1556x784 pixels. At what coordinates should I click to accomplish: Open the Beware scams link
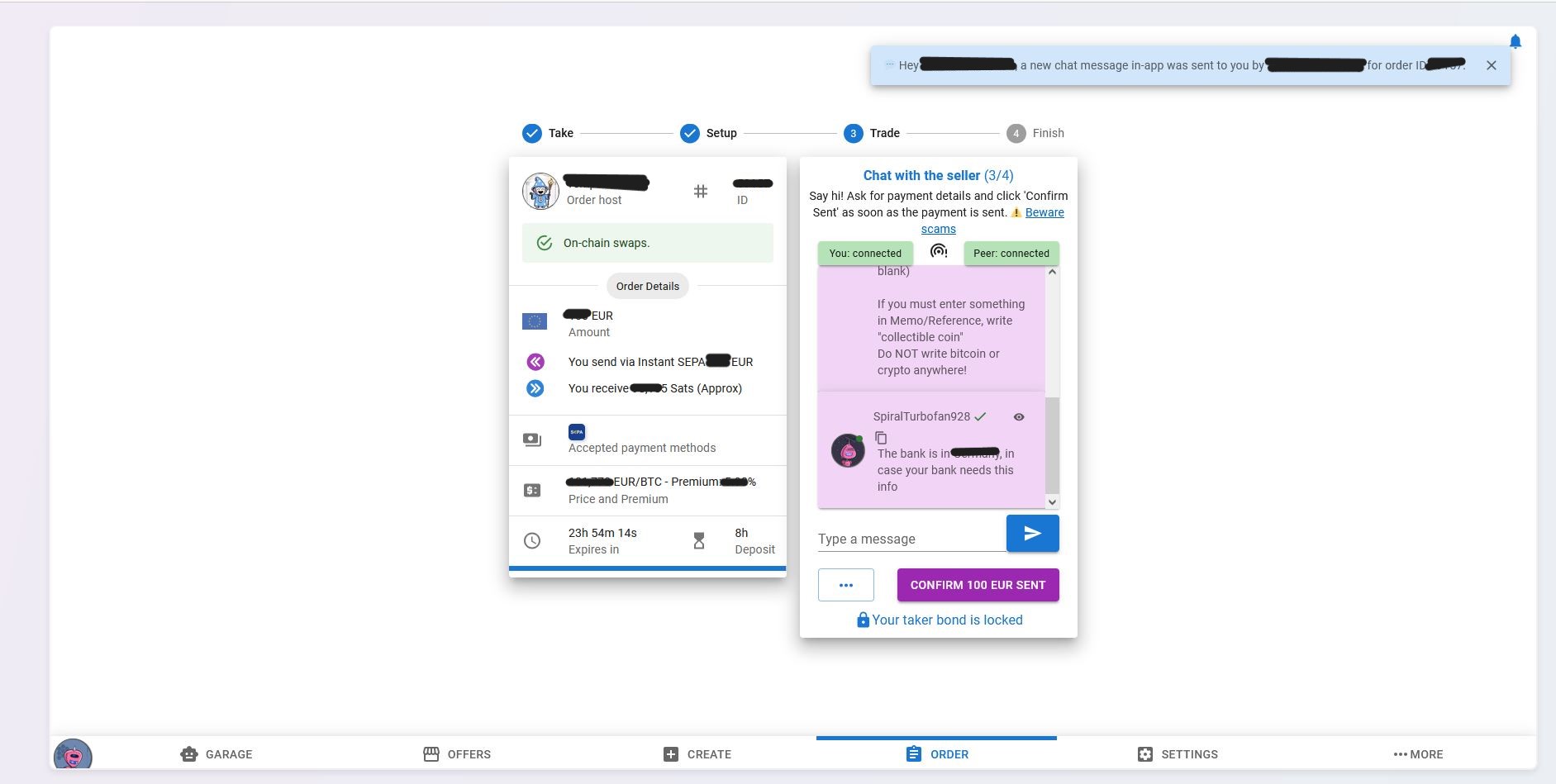tap(1045, 212)
